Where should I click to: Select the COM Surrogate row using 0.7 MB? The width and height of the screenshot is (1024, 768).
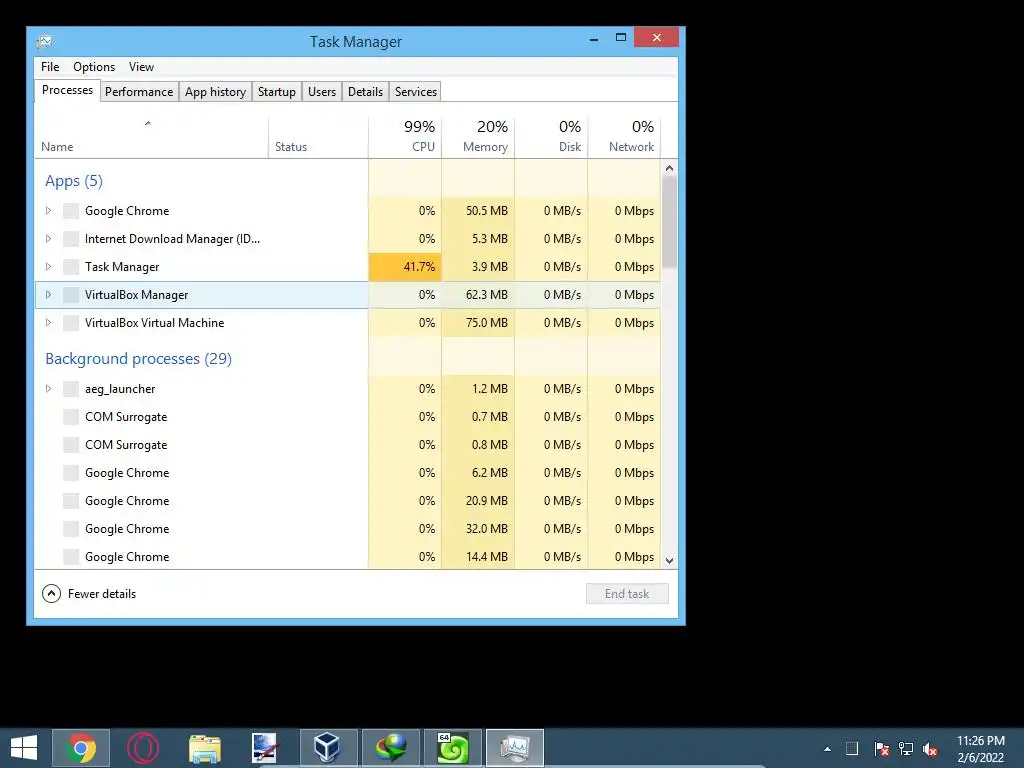point(347,417)
